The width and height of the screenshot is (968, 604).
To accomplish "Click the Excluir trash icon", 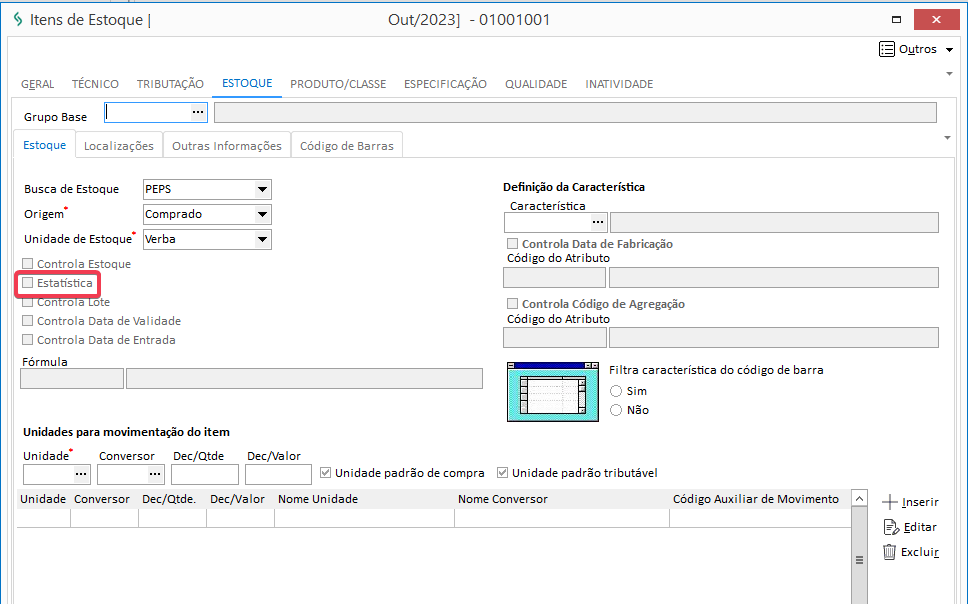I will pos(889,552).
